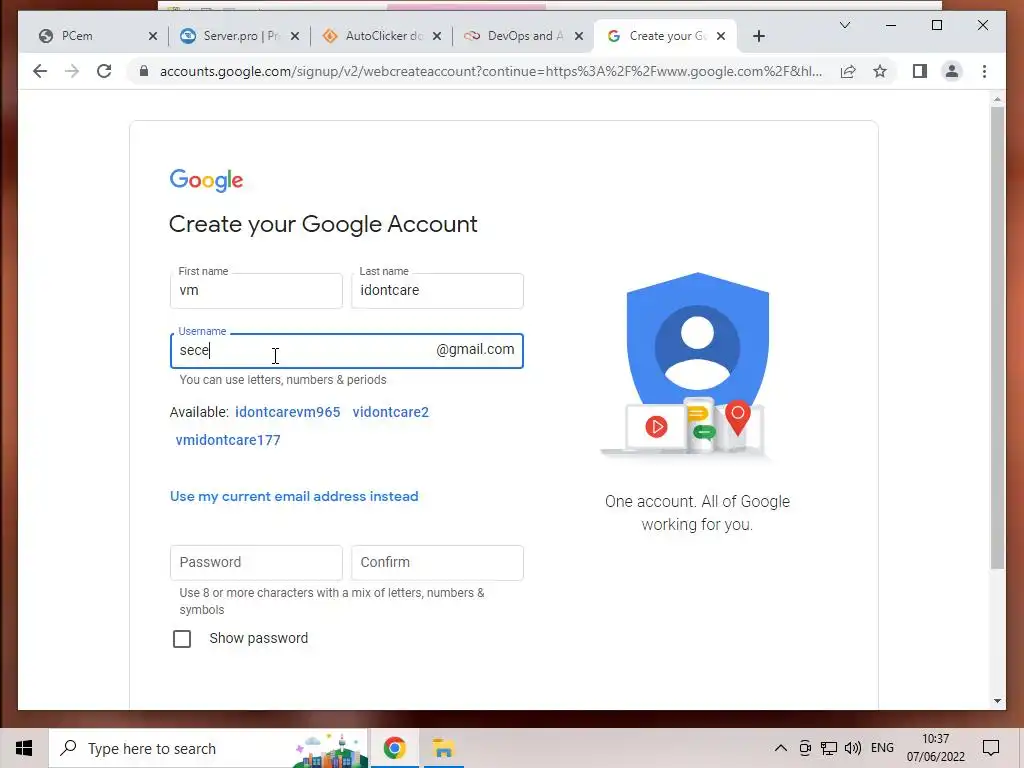The width and height of the screenshot is (1024, 768).
Task: Click the address bar URL
Action: (490, 71)
